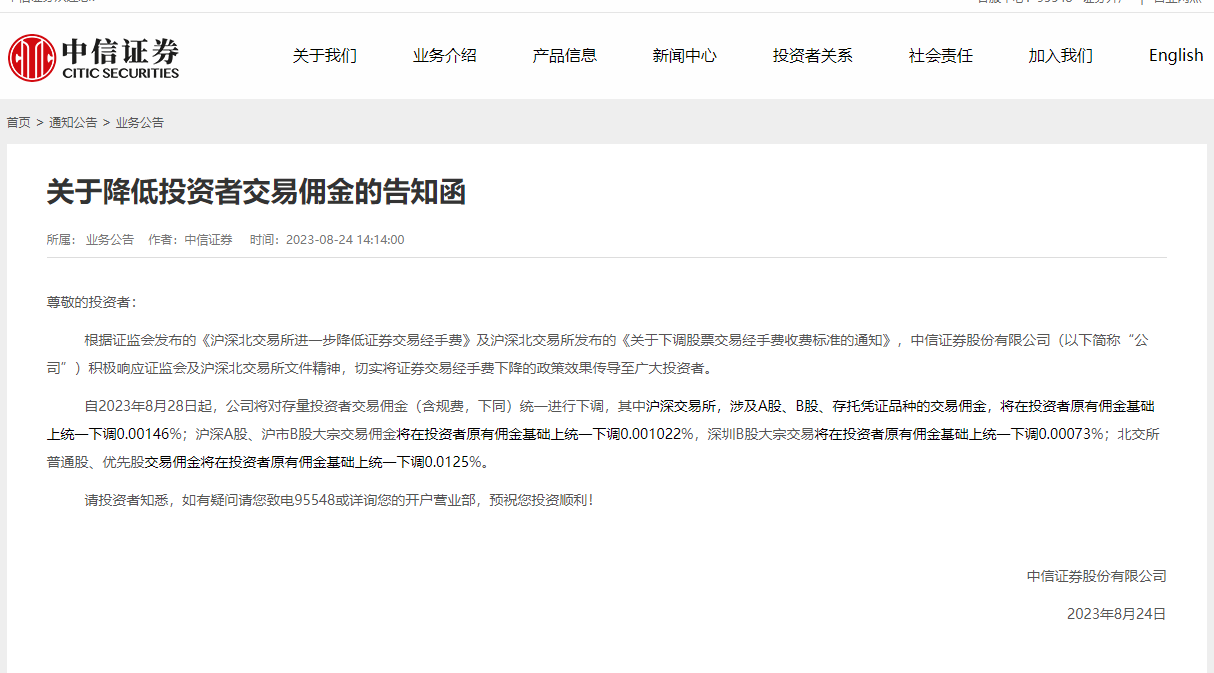The width and height of the screenshot is (1214, 673).
Task: Click the paragraph starting 根据证监会发布的
Action: 598,354
